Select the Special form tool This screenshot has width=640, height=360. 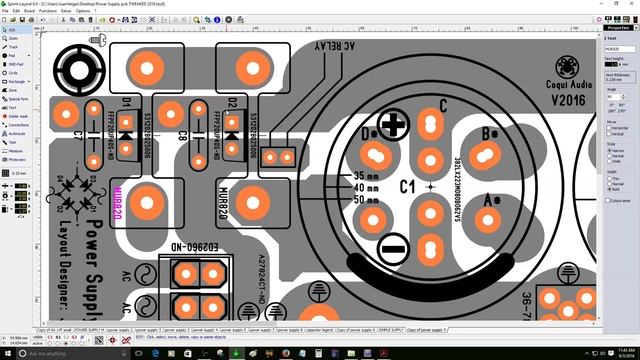16,99
